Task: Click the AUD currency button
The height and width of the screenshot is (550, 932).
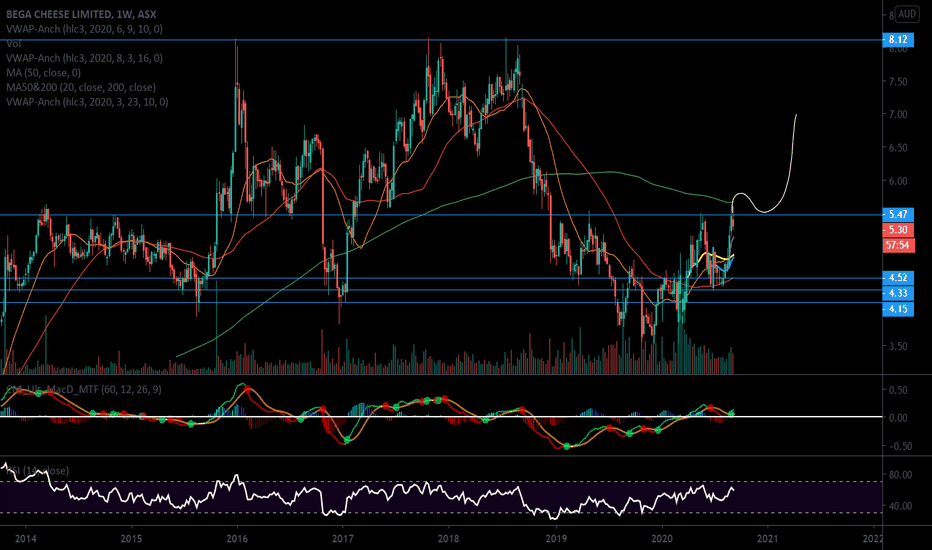Action: tap(907, 14)
